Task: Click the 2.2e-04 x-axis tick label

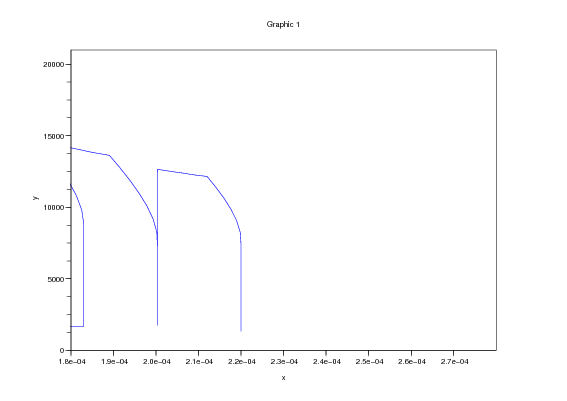Action: (x=242, y=362)
